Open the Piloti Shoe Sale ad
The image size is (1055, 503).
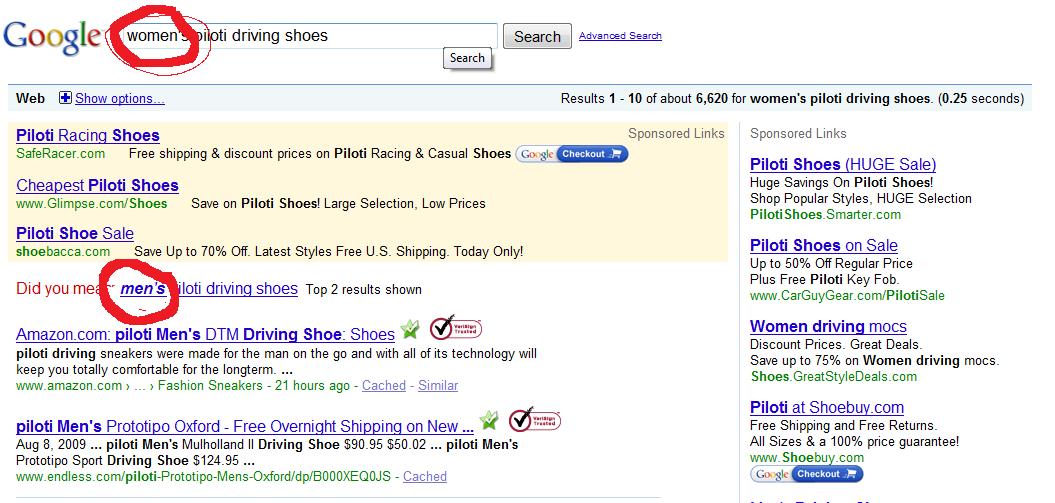pos(75,233)
